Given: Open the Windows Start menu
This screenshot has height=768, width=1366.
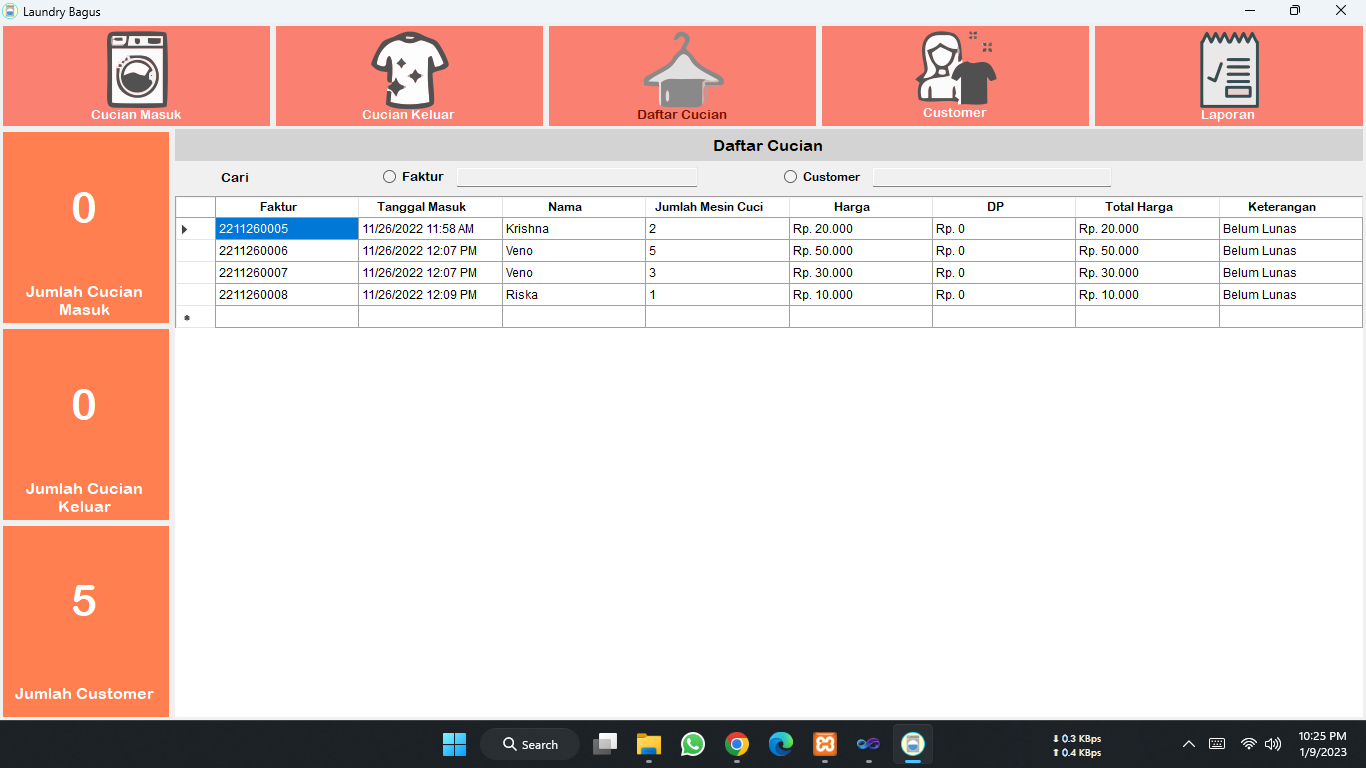Looking at the screenshot, I should [455, 744].
